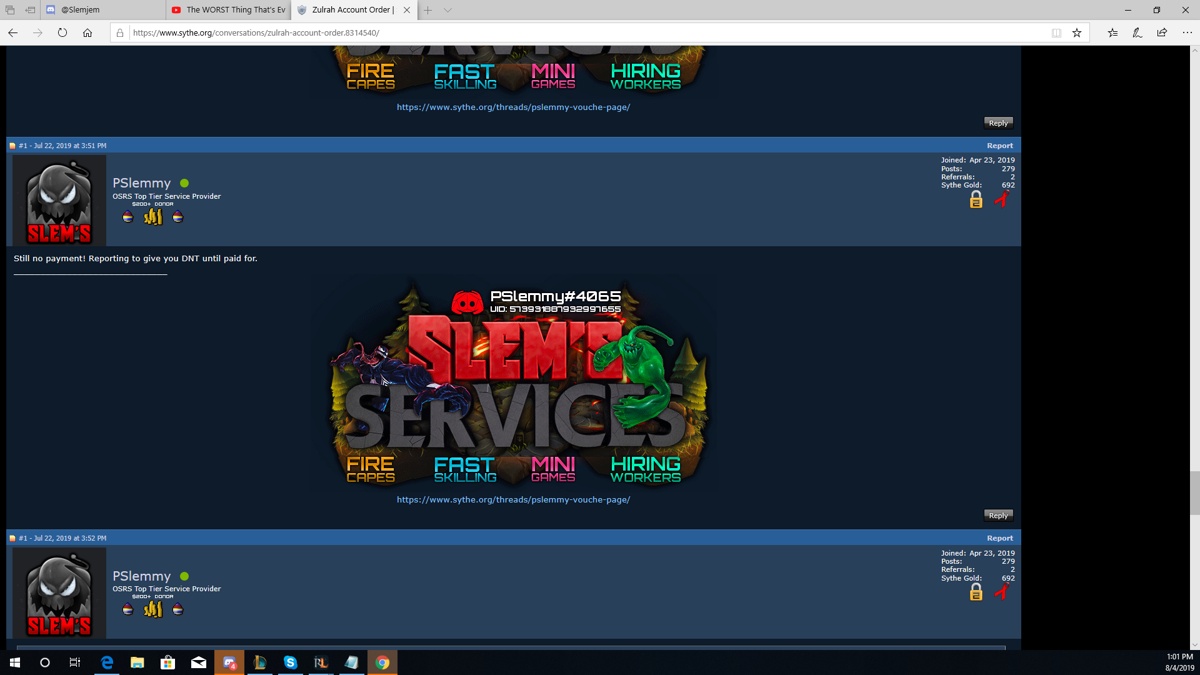Image resolution: width=1200 pixels, height=675 pixels.
Task: Add notes with the pen icon
Action: pyautogui.click(x=1137, y=33)
